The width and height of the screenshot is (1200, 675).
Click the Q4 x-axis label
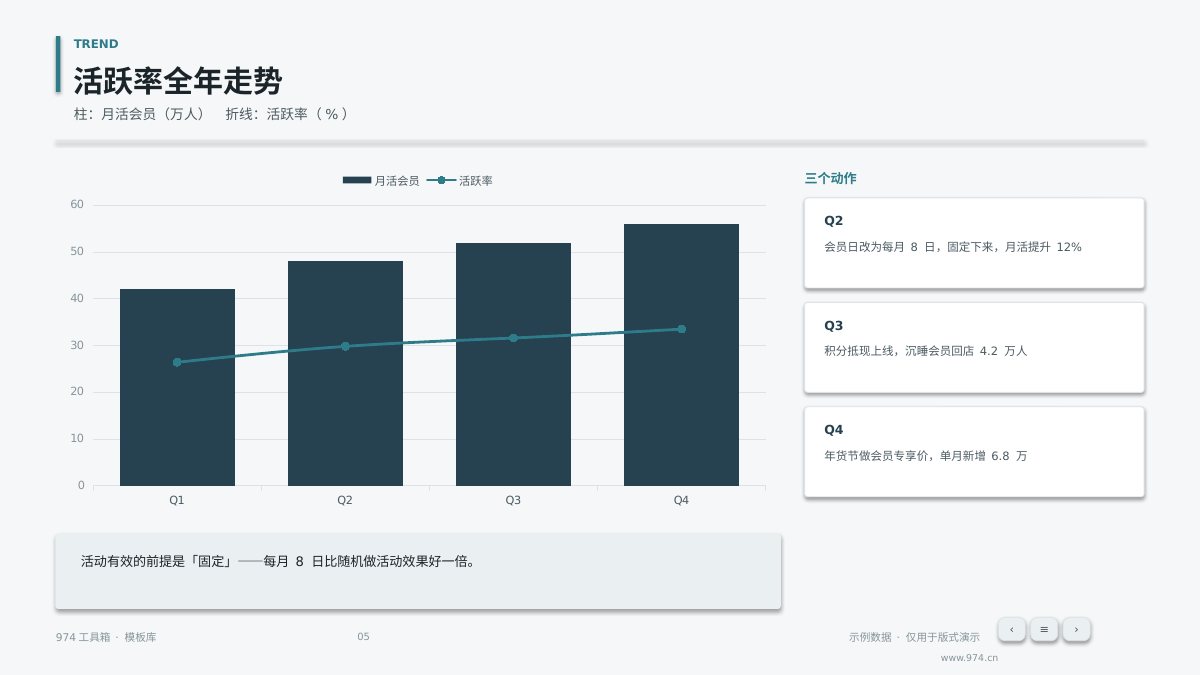681,500
